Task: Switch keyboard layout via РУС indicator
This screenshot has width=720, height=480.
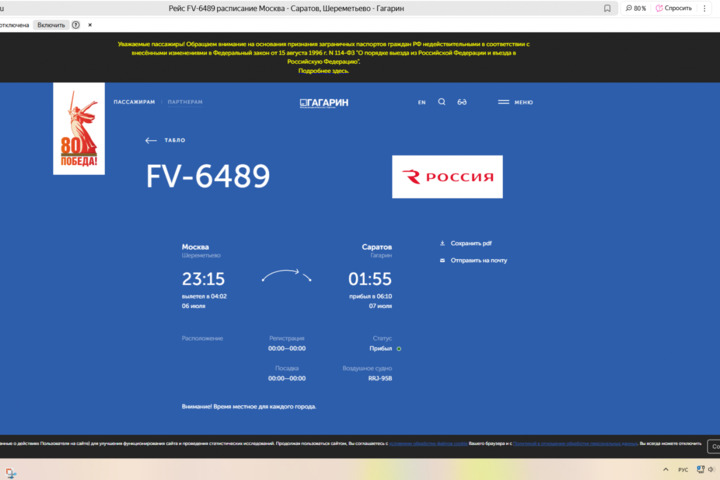Action: click(x=683, y=469)
